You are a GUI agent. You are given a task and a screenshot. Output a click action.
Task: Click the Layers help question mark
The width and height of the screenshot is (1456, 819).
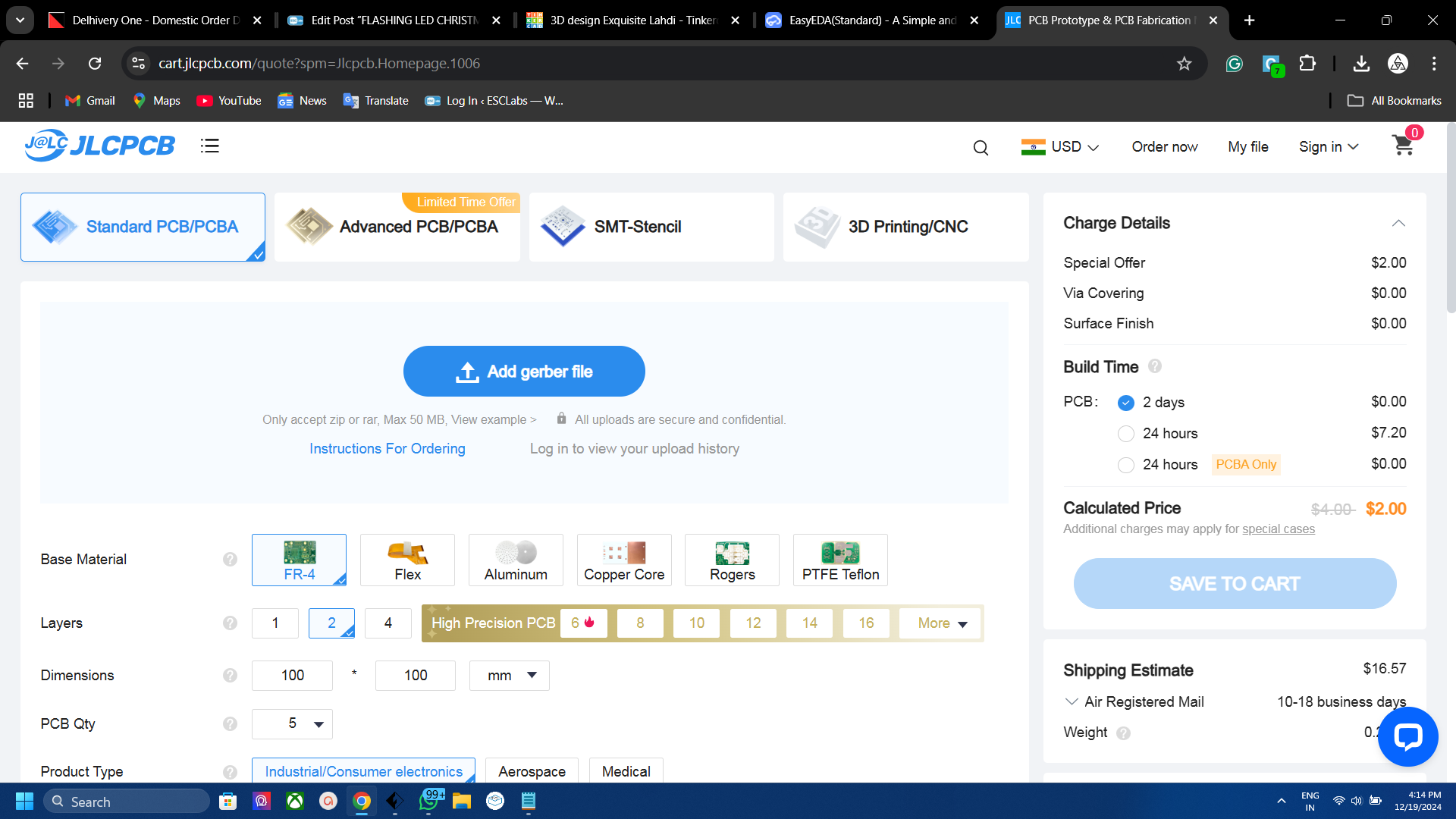pos(230,623)
